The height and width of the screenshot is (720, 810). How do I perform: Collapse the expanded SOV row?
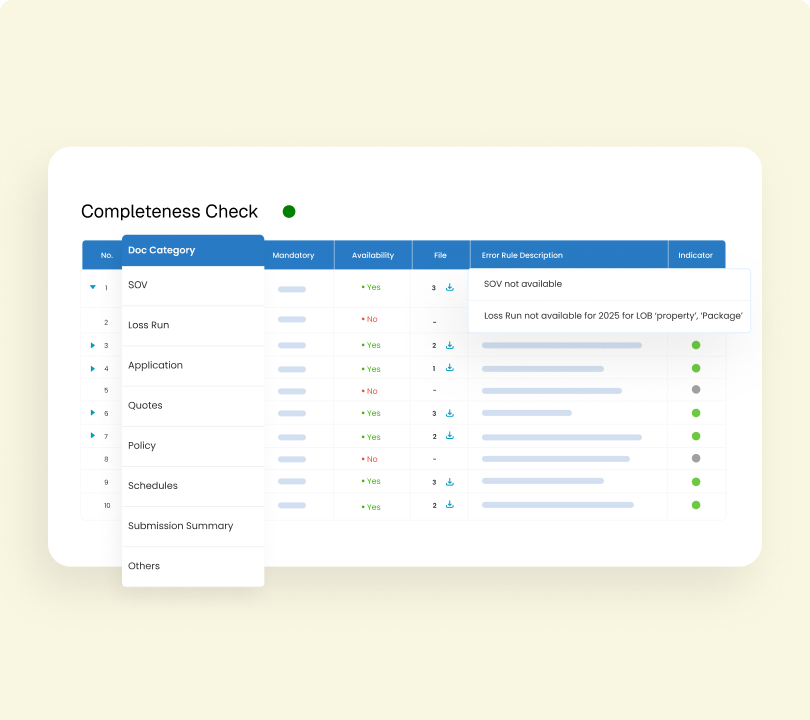click(91, 287)
